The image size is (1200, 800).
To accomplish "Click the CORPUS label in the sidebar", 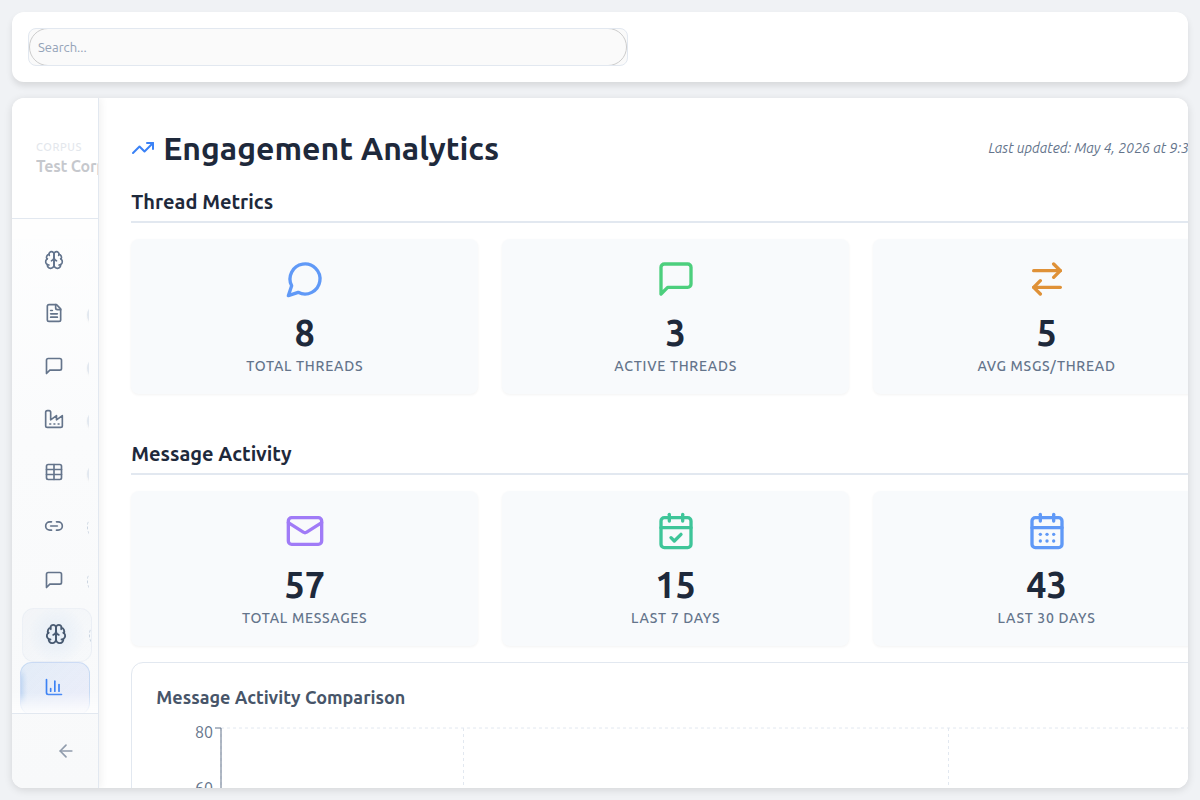I will pos(59,147).
